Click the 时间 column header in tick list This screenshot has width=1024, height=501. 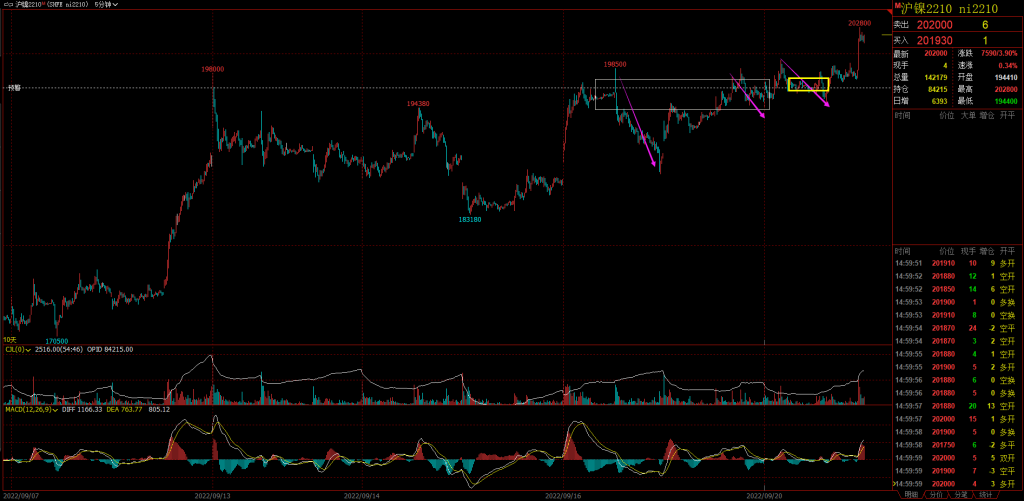[x=902, y=251]
